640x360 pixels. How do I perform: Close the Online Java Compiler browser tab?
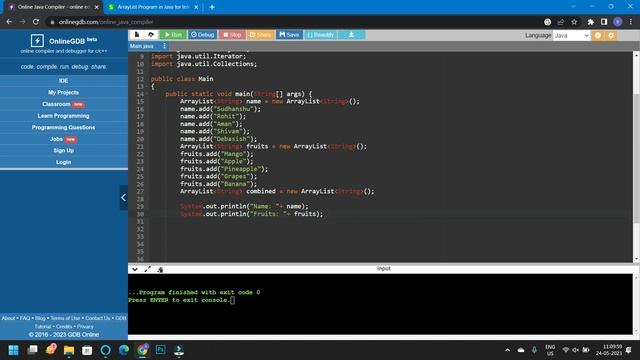pos(96,7)
